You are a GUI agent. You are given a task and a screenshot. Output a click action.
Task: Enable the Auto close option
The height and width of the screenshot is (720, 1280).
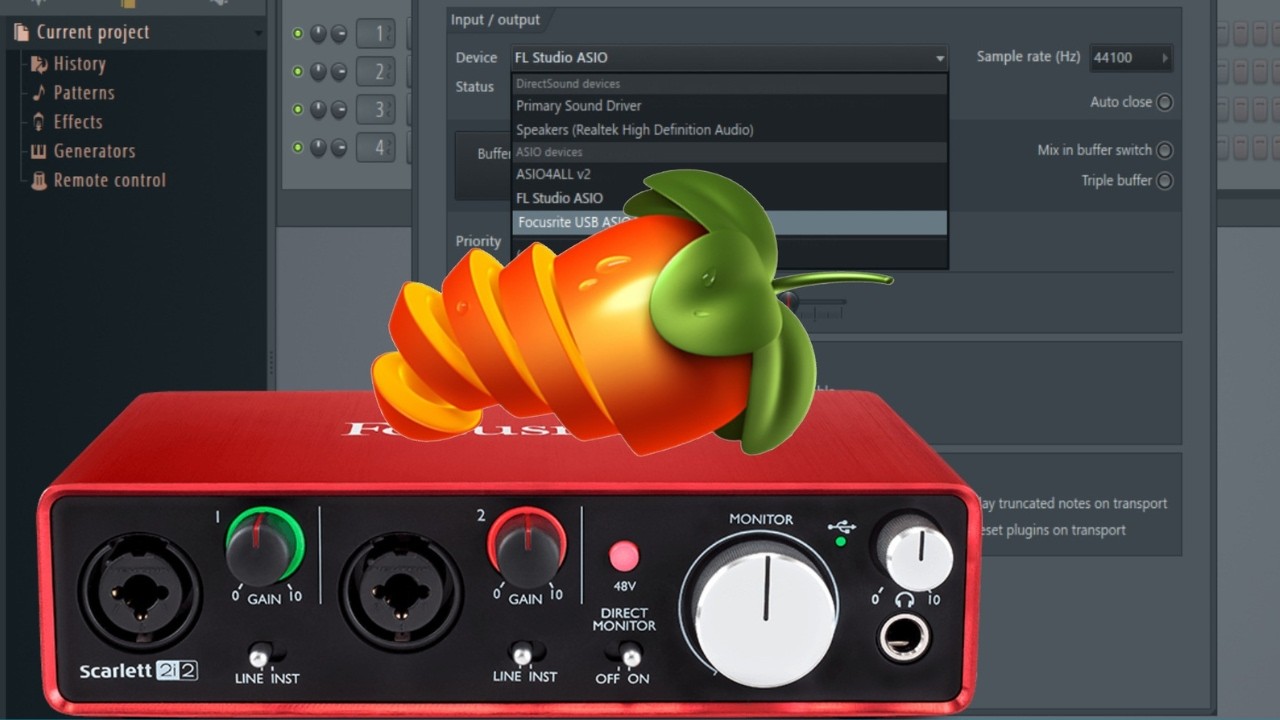pyautogui.click(x=1164, y=102)
